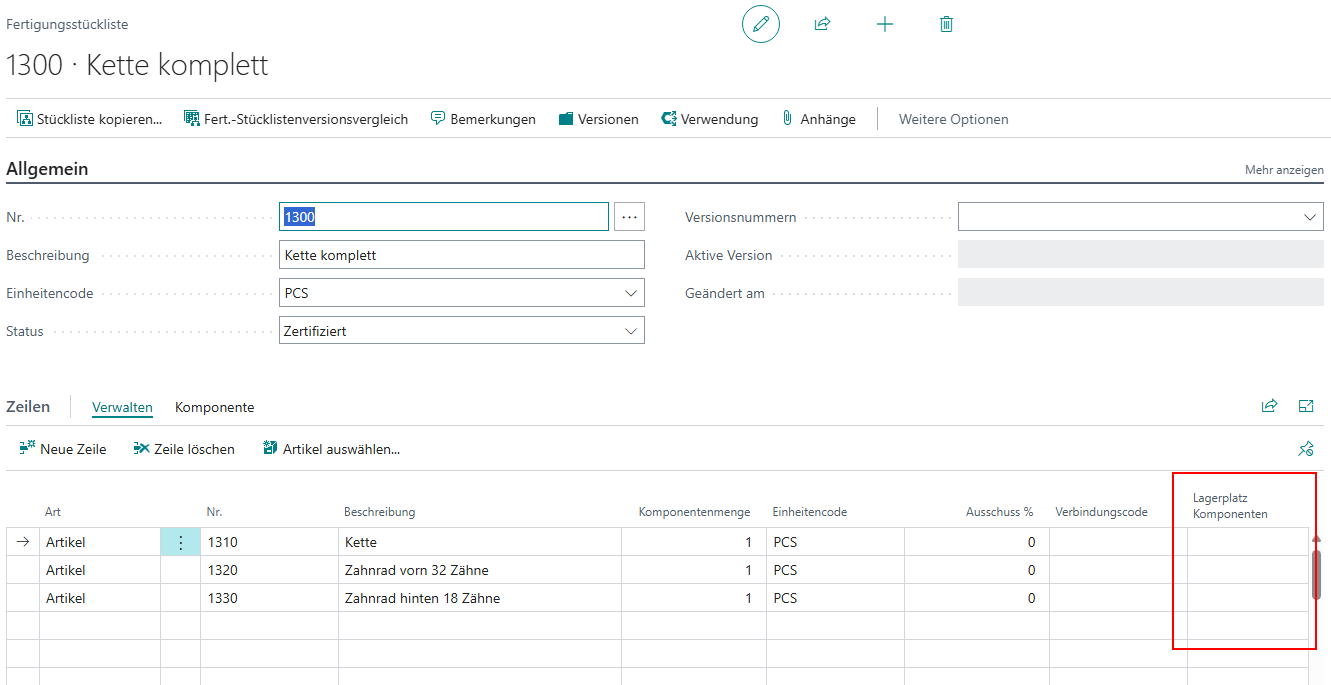Click the plus icon to create new
The image size is (1331, 685).
884,24
